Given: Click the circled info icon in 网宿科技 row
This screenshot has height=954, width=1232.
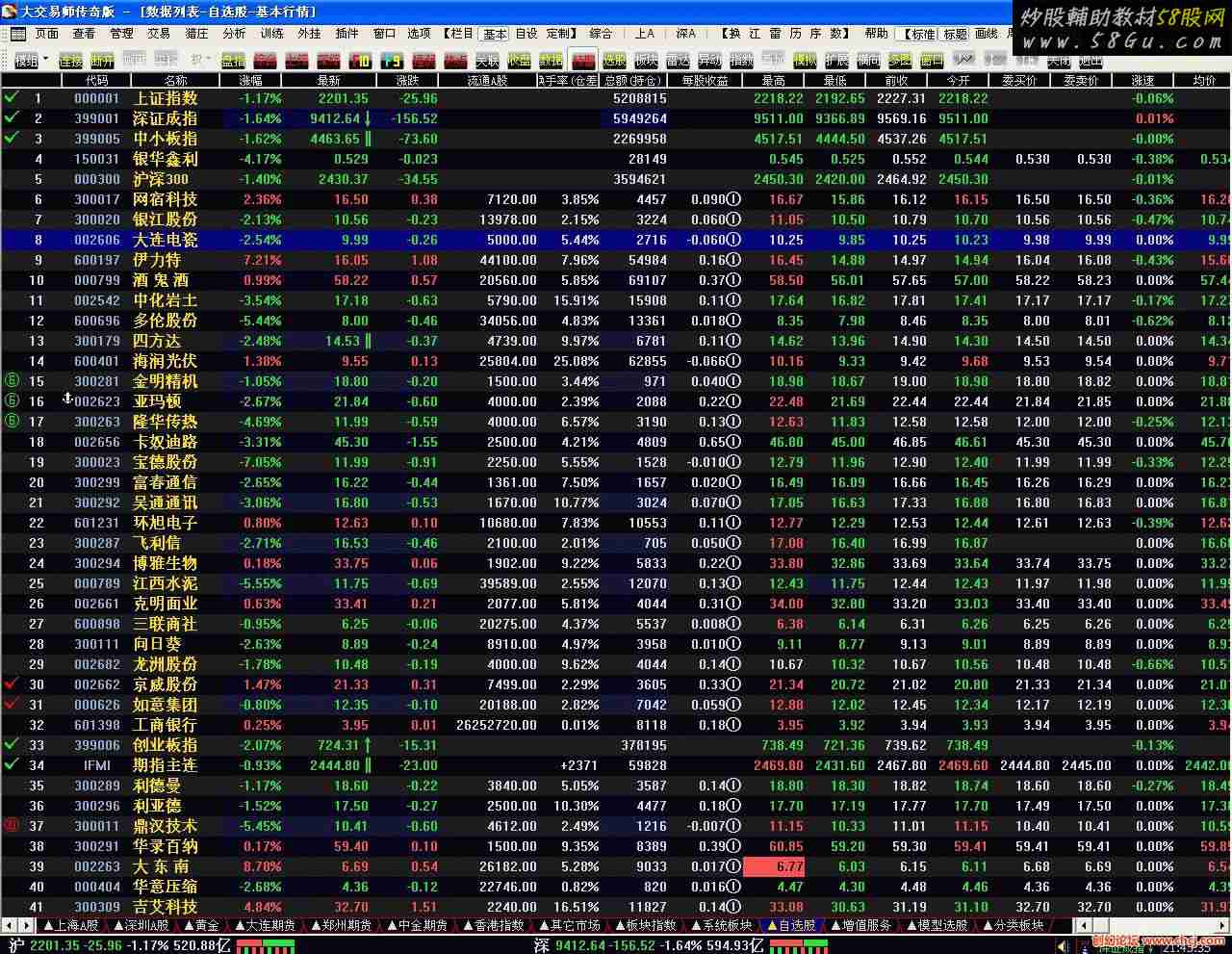Looking at the screenshot, I should 733,199.
